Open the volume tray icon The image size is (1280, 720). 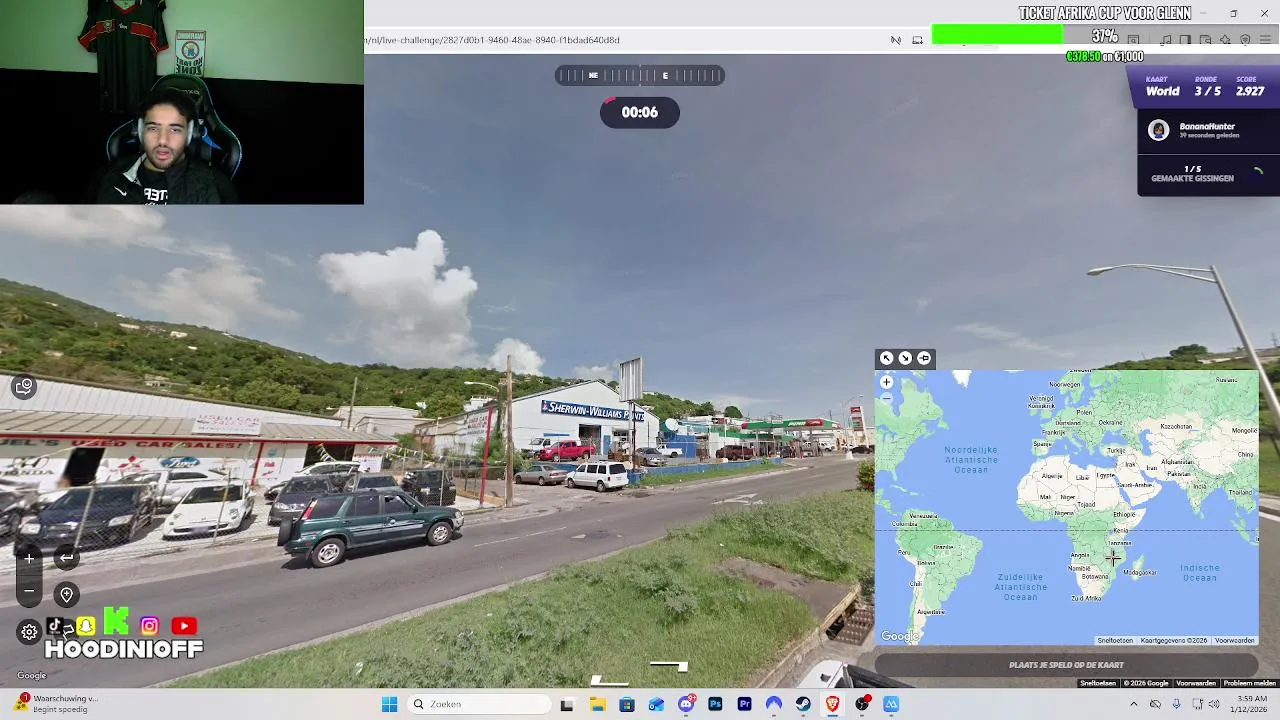(1214, 704)
